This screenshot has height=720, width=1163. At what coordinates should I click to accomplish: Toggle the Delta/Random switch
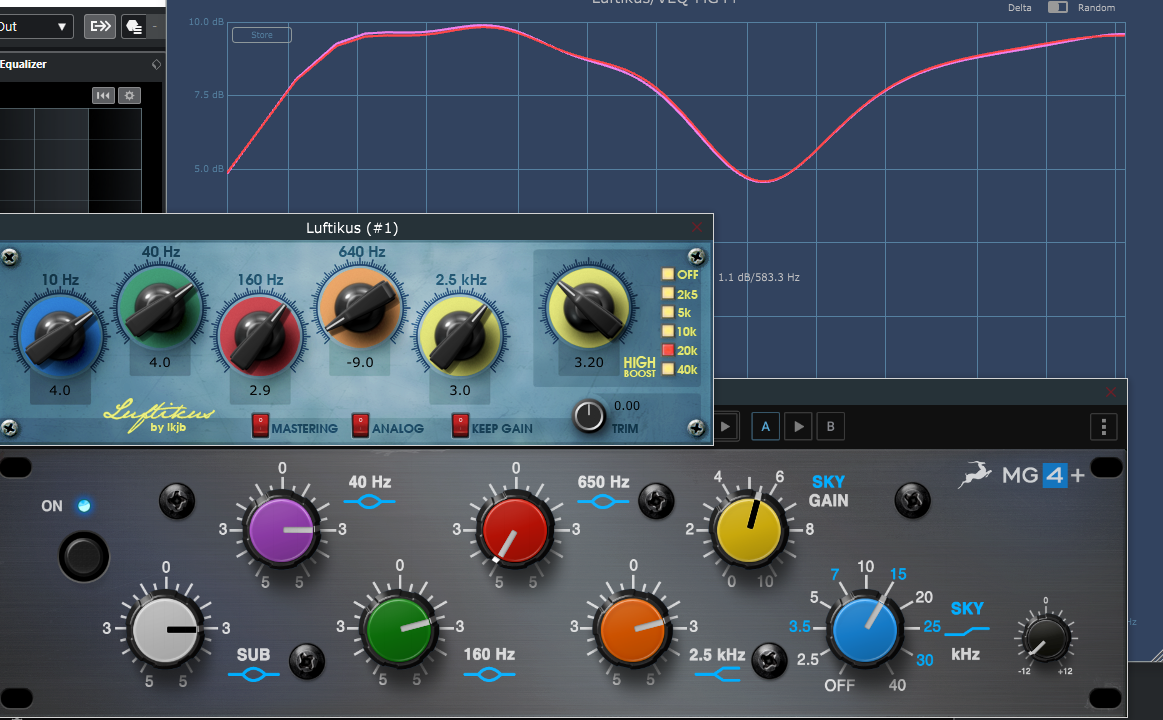tap(1057, 7)
